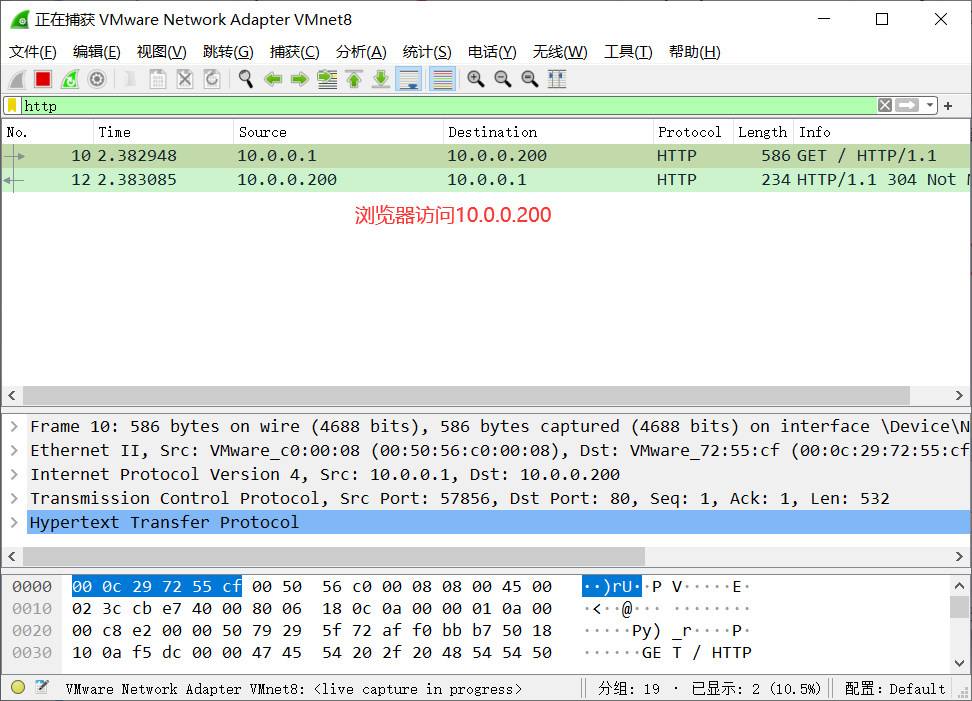Click the expert information status circle

pyautogui.click(x=17, y=687)
